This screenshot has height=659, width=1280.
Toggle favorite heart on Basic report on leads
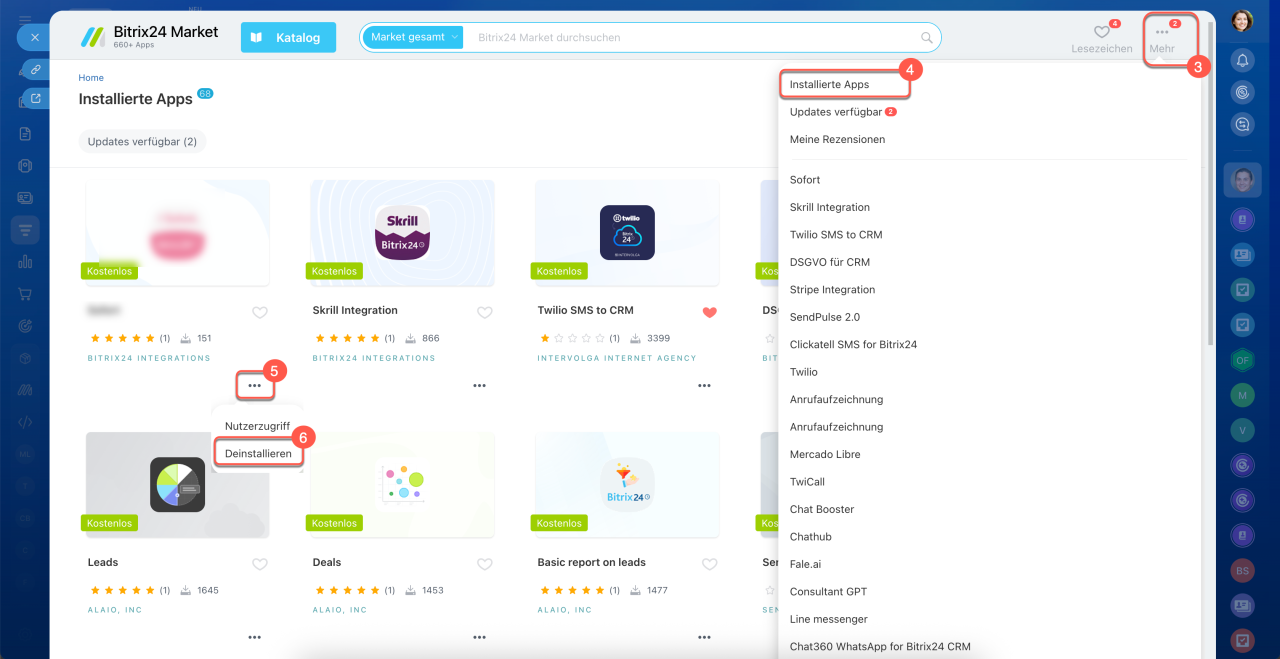click(710, 564)
